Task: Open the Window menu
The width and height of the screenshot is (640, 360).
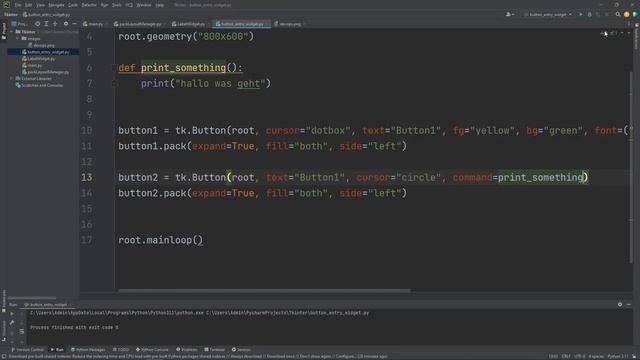Action: pos(144,5)
